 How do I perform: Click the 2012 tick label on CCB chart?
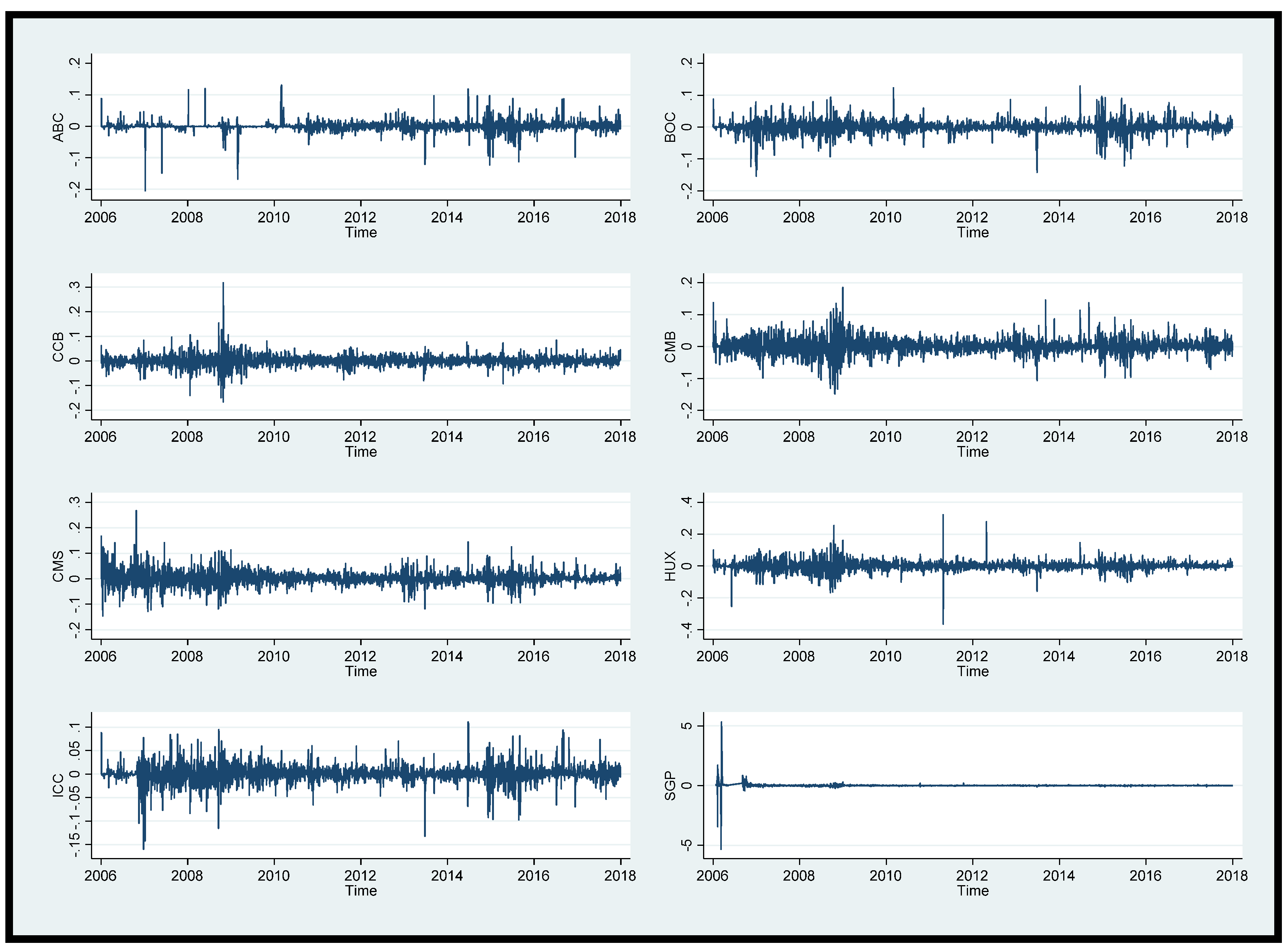coord(360,437)
